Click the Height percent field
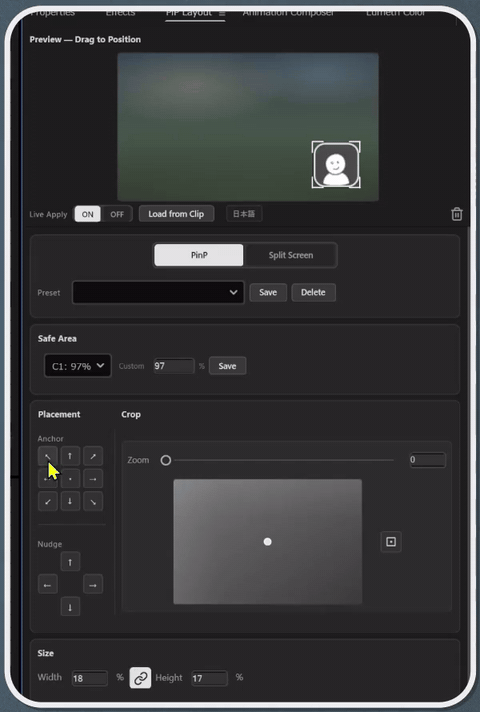Image resolution: width=480 pixels, height=712 pixels. 209,678
